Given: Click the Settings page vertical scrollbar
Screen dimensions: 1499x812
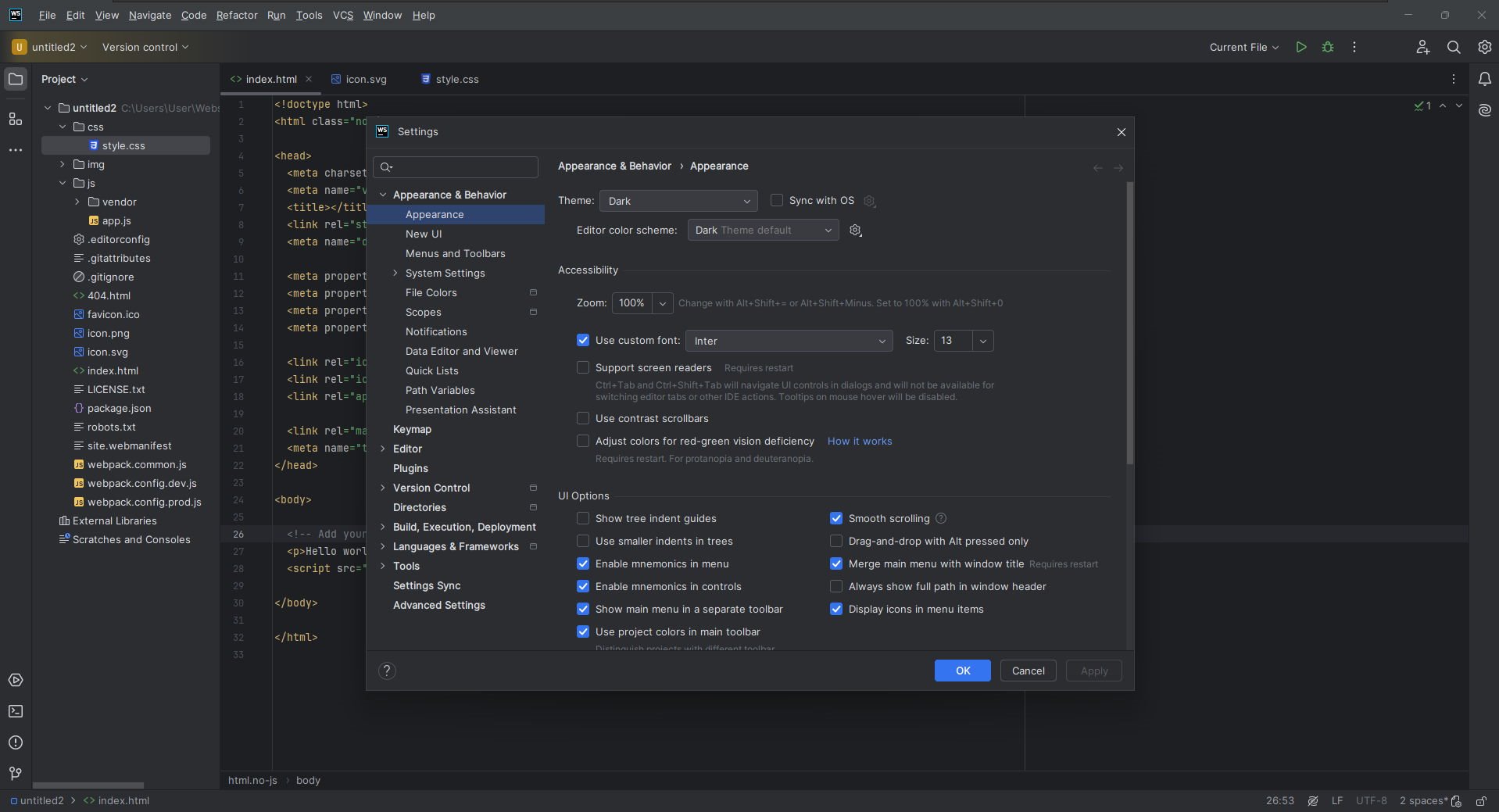Looking at the screenshot, I should pyautogui.click(x=1130, y=324).
